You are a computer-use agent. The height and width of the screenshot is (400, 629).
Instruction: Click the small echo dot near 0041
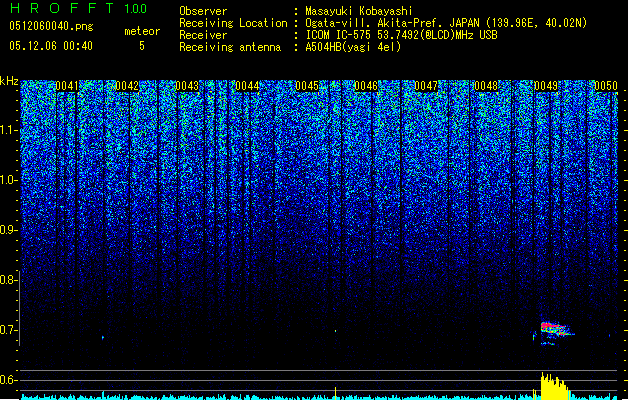[x=103, y=337]
